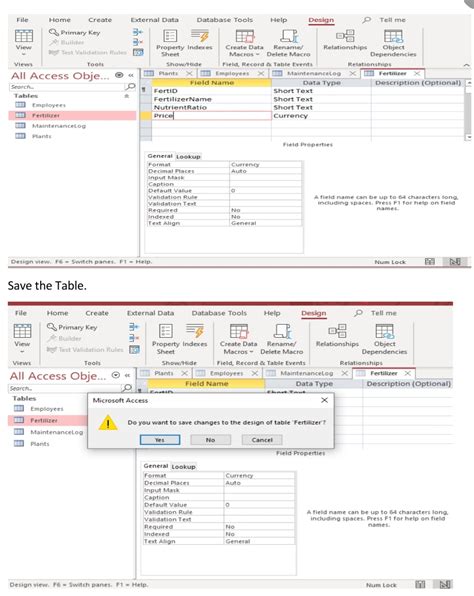Screen dimensions: 474x596
Task: Select Employees table in top navigation pane
Action: tap(49, 105)
